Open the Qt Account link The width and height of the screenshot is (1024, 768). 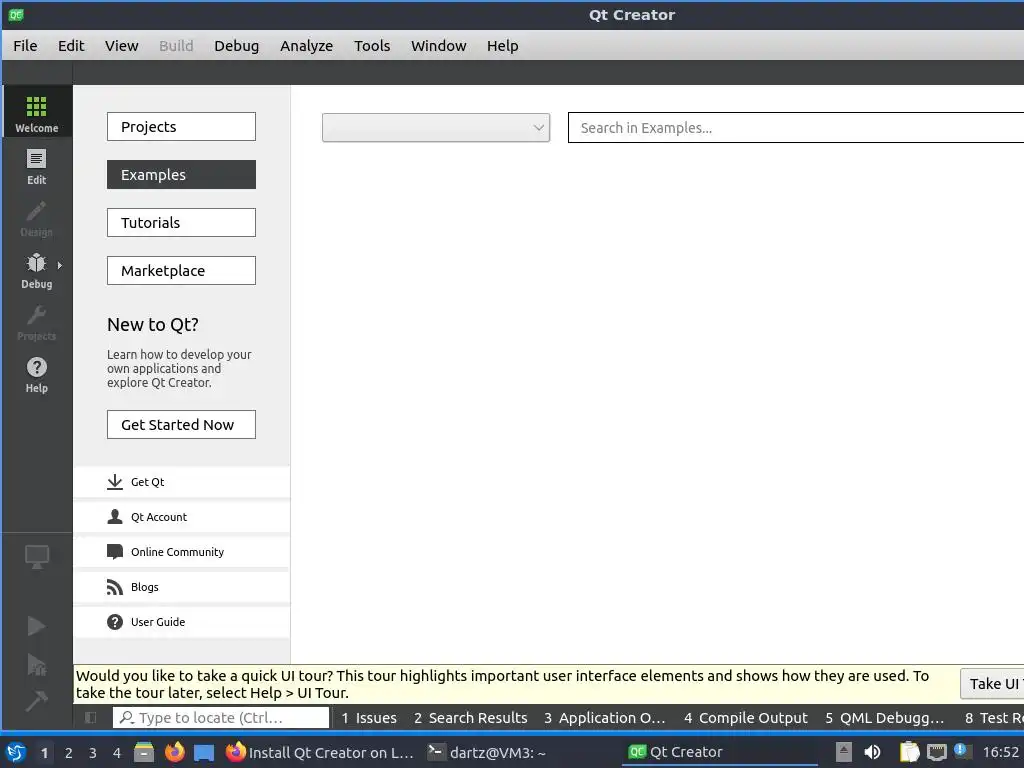(x=182, y=517)
